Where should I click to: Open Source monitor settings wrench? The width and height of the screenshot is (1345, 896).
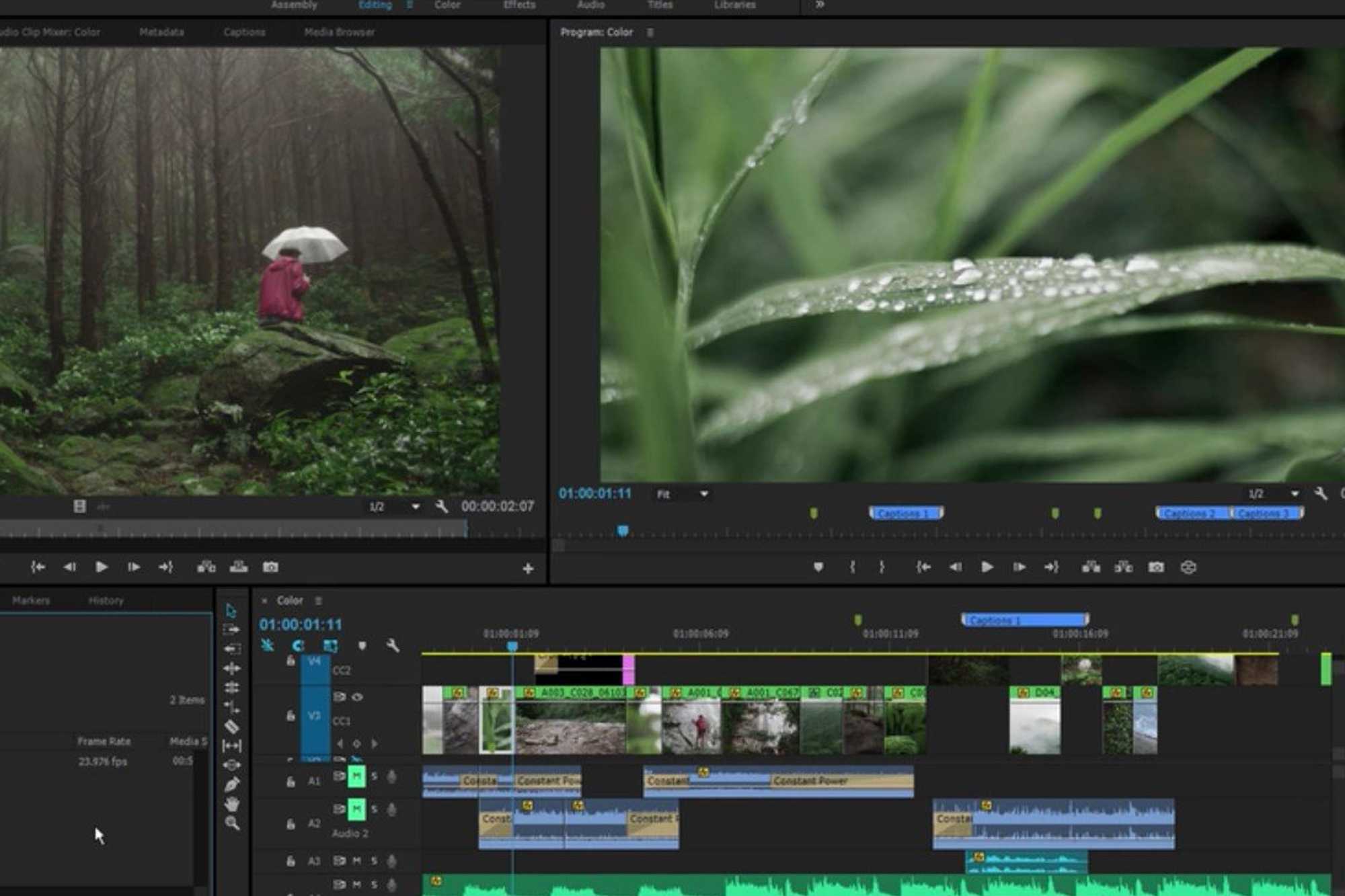(x=441, y=506)
